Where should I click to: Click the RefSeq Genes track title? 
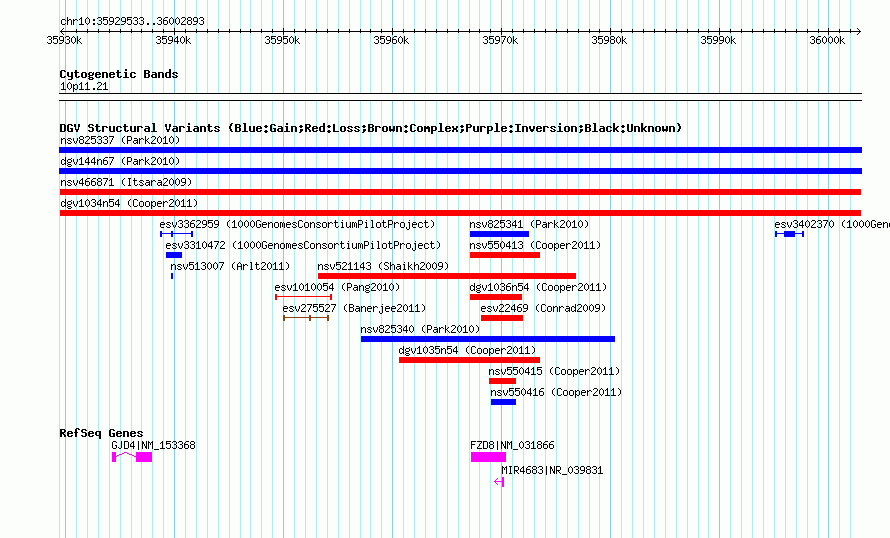(x=101, y=433)
